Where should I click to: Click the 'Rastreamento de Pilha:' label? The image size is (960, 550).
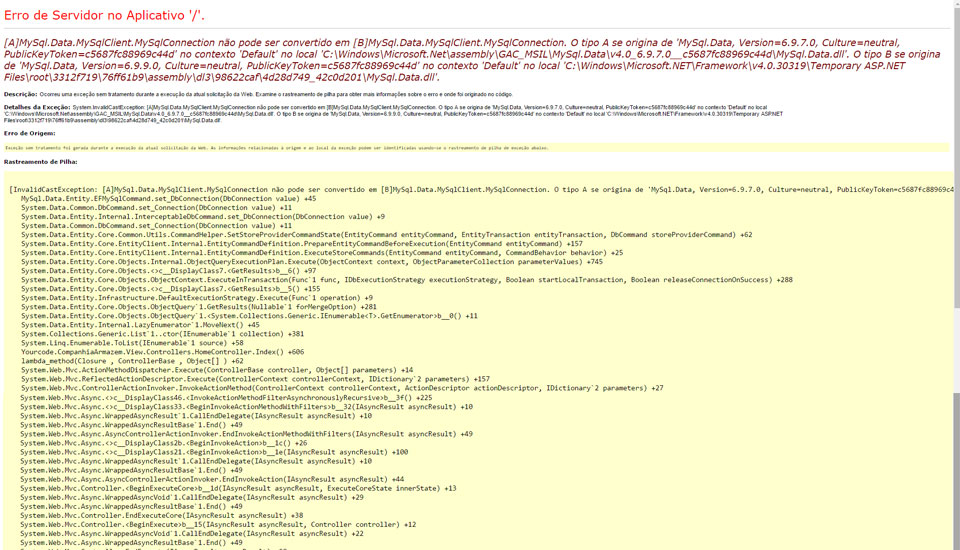[x=40, y=162]
